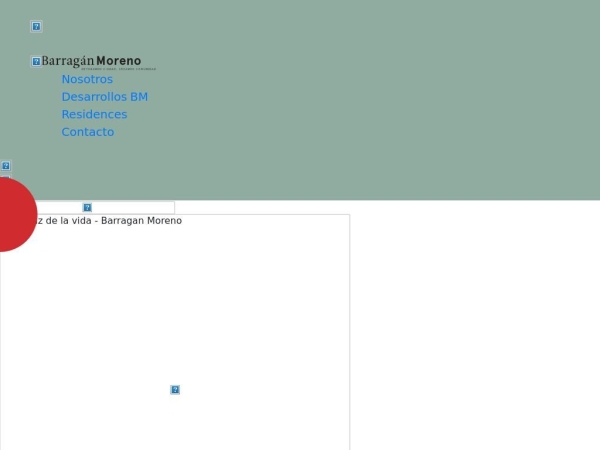
Task: Go to Desarrollos BM page
Action: [105, 97]
